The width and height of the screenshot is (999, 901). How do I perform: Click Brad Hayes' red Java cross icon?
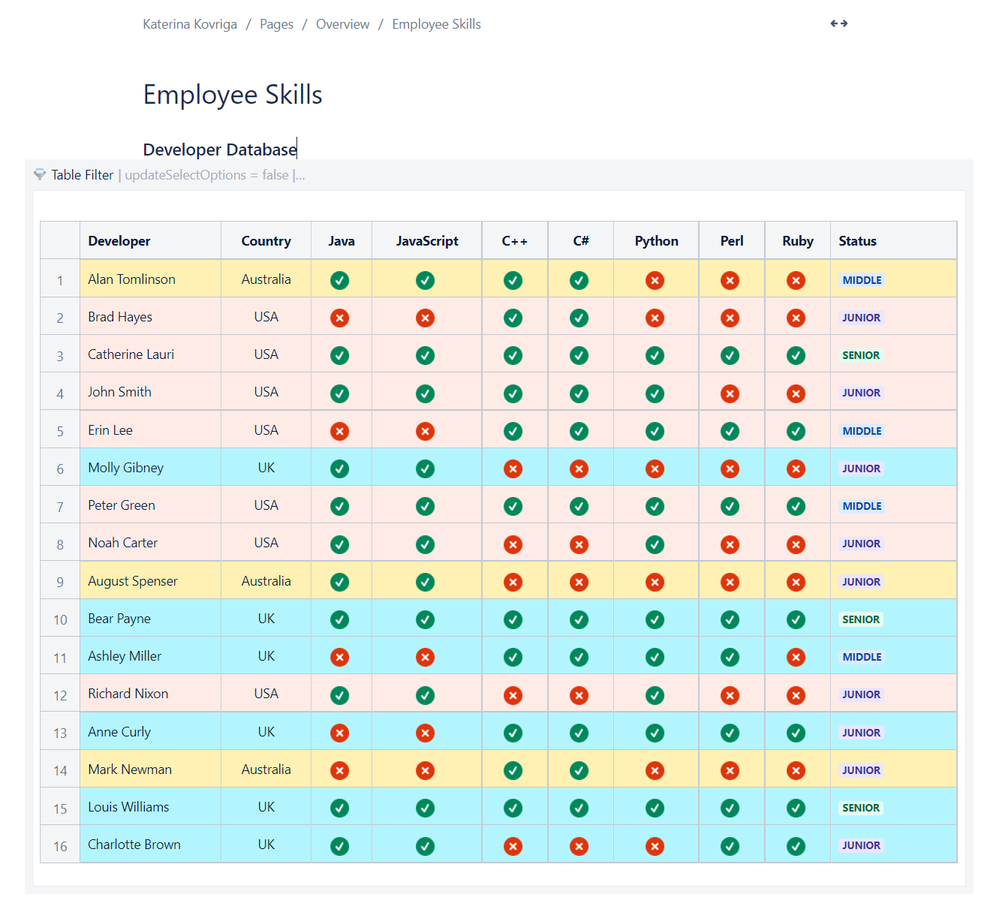(x=340, y=318)
